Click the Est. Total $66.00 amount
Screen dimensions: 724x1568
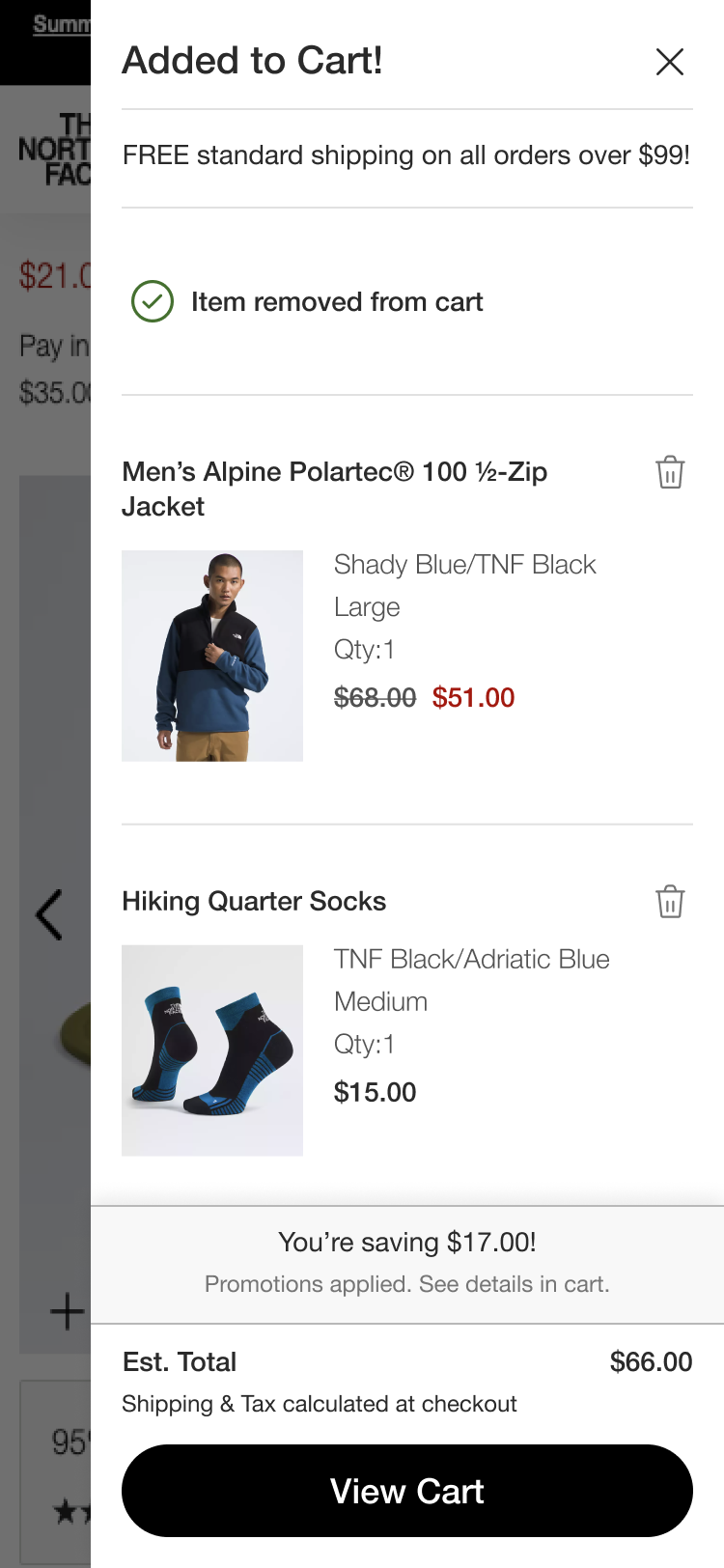pos(651,1361)
